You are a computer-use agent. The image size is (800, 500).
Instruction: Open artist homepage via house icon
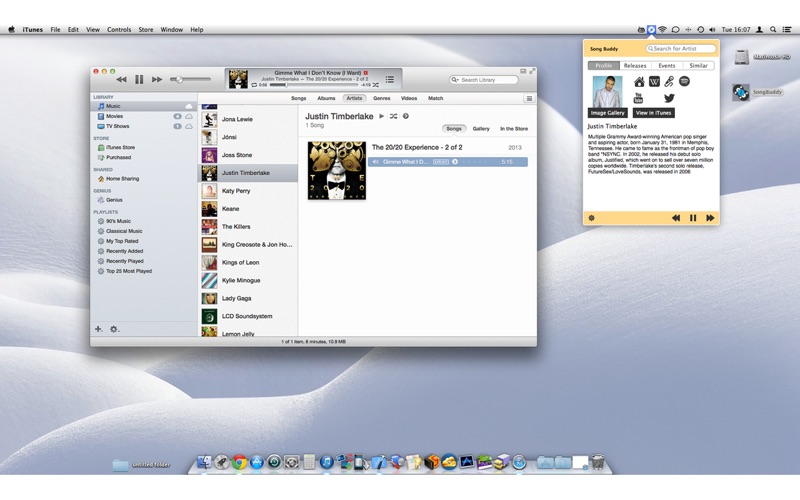tap(639, 82)
